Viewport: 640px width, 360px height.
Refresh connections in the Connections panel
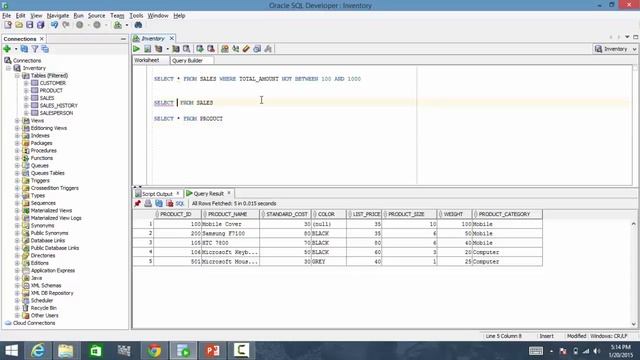[24, 49]
